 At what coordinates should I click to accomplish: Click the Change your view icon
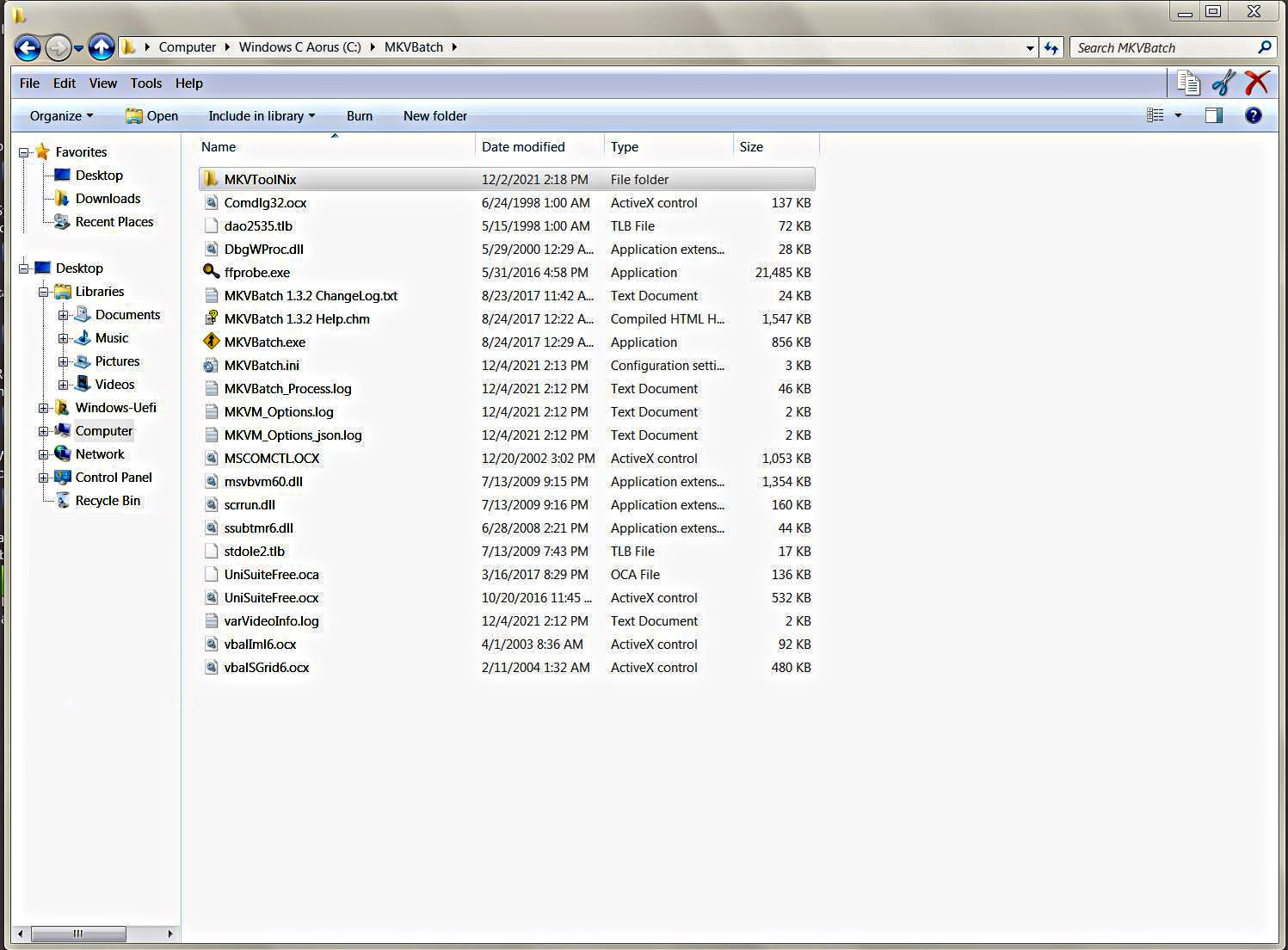pos(1156,115)
